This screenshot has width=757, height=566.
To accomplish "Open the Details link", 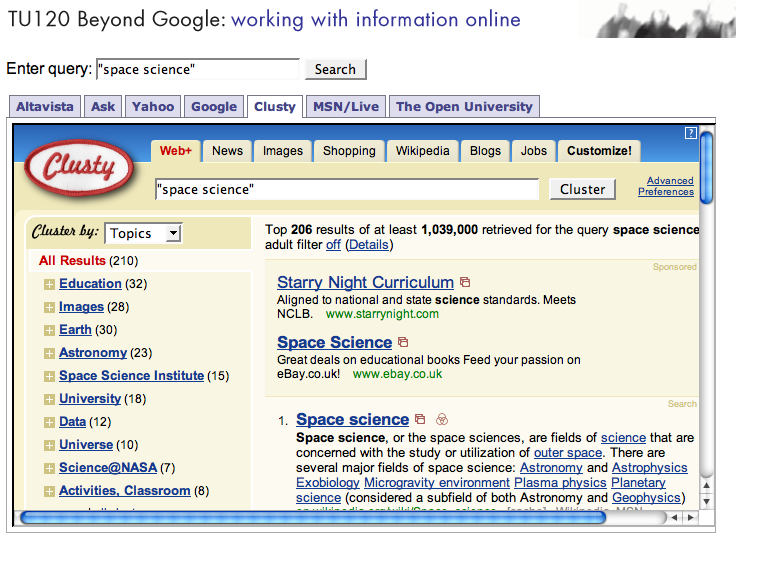I will tap(368, 245).
